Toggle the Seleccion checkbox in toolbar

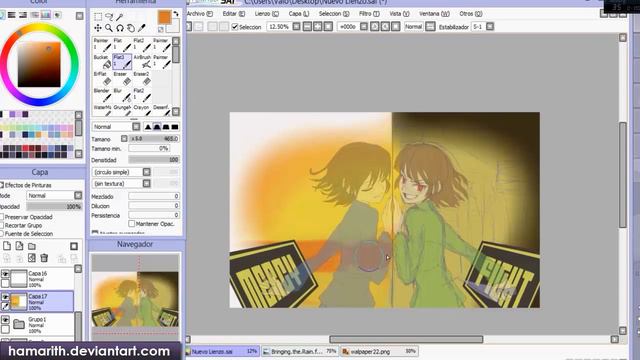pyautogui.click(x=235, y=27)
